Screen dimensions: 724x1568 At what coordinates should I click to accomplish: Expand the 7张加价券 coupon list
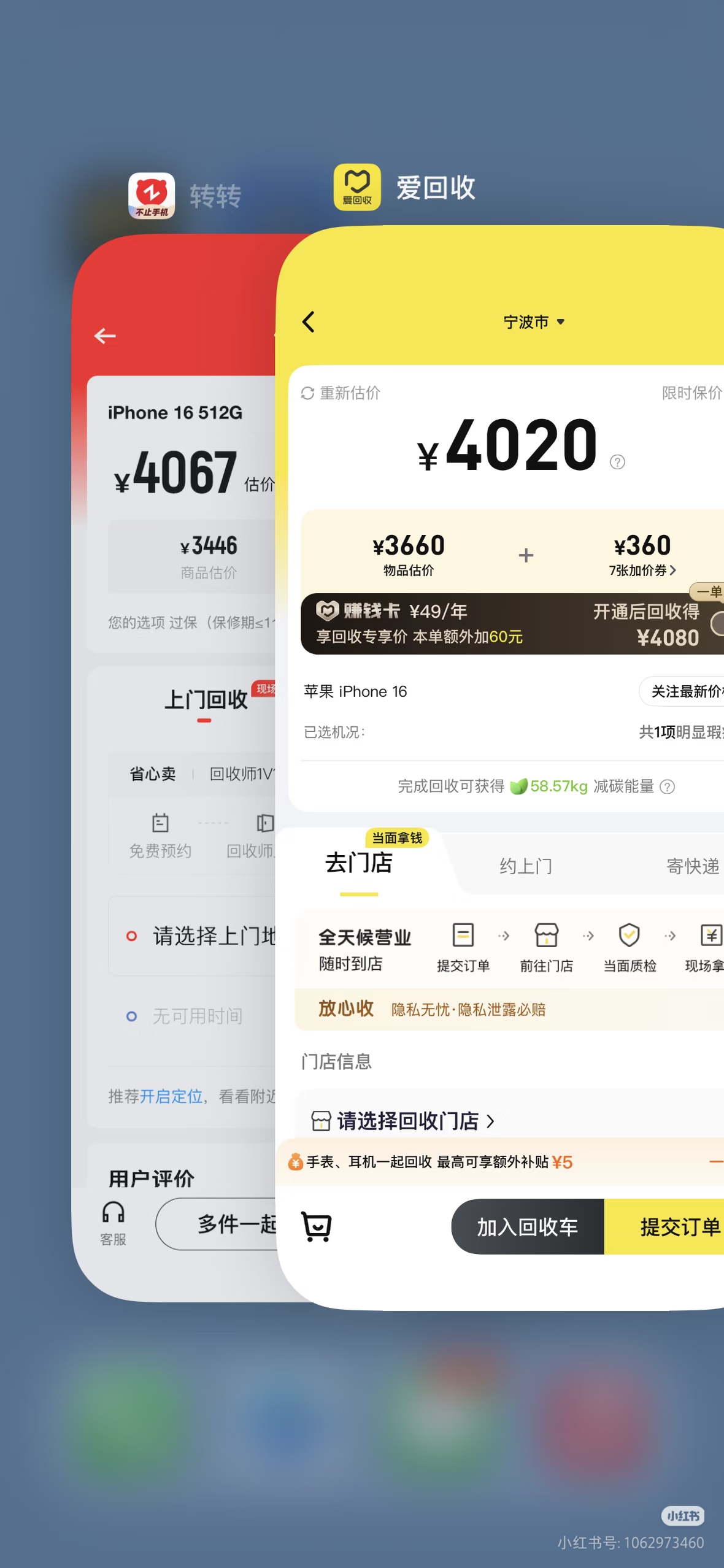tap(642, 571)
